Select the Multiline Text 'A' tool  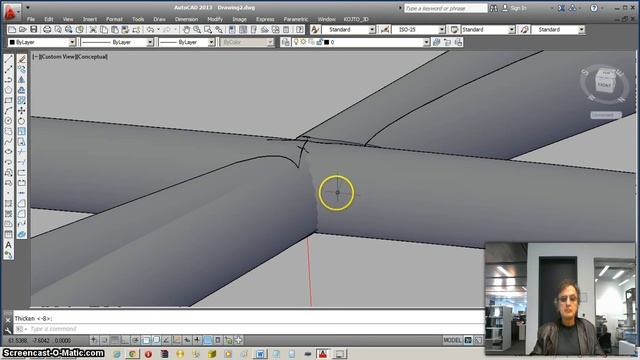(x=9, y=245)
